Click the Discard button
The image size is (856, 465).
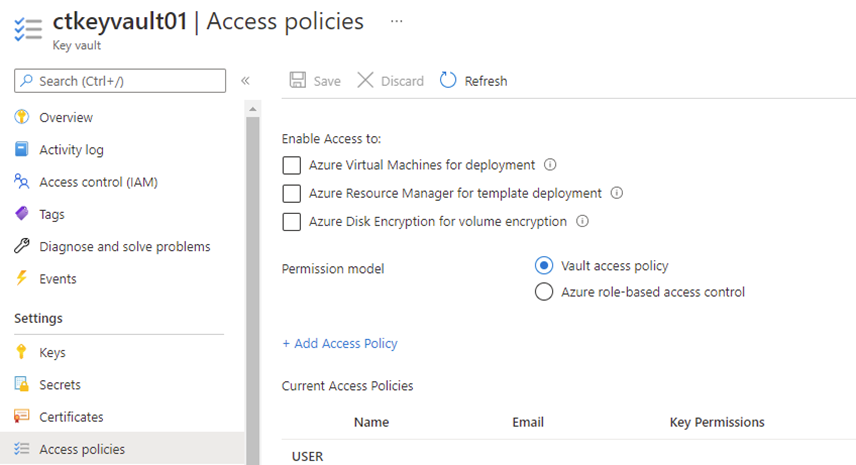click(x=391, y=81)
